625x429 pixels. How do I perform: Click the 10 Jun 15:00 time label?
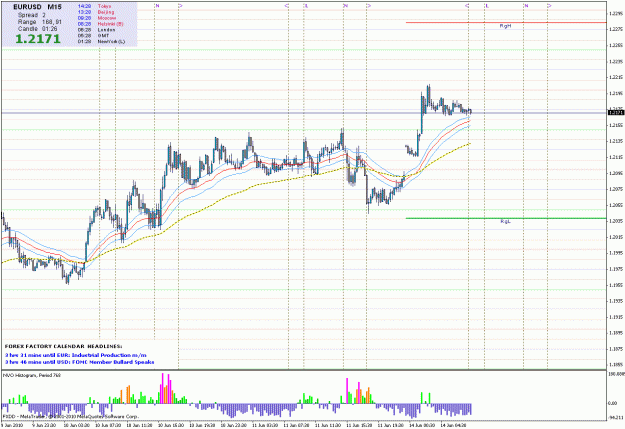(x=171, y=425)
